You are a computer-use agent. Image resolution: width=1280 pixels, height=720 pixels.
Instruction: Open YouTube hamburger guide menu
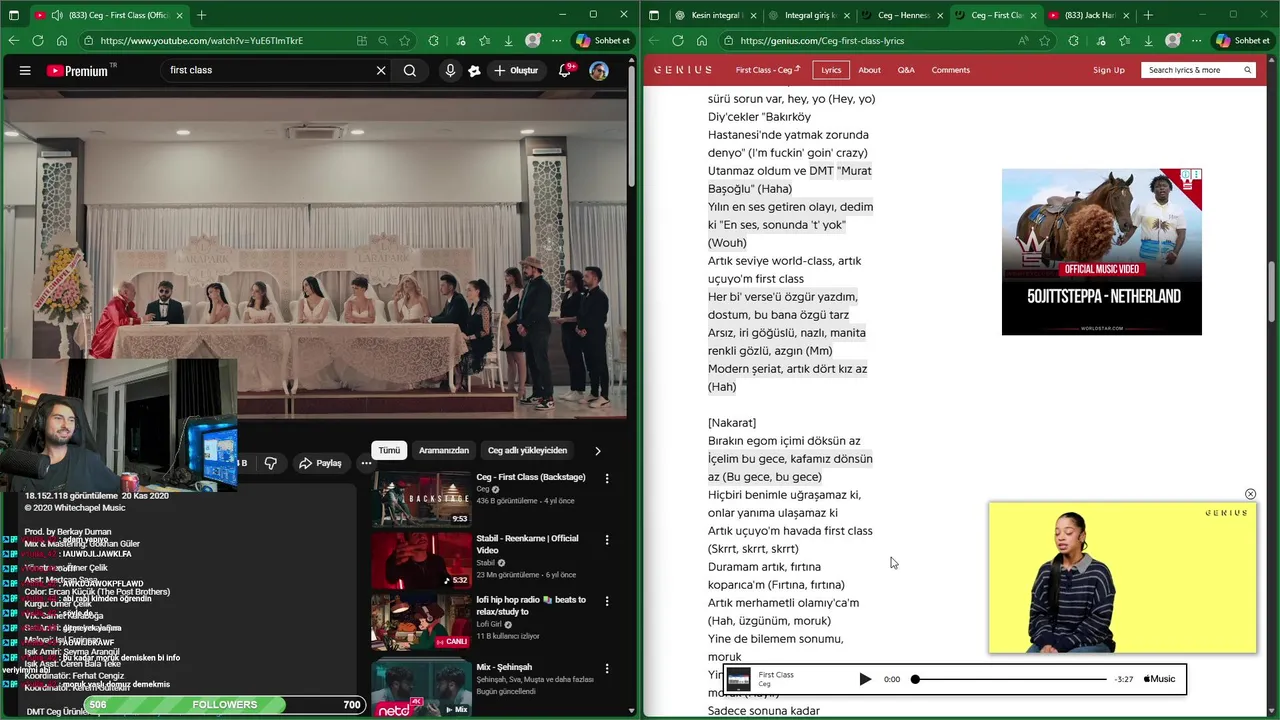(x=25, y=71)
